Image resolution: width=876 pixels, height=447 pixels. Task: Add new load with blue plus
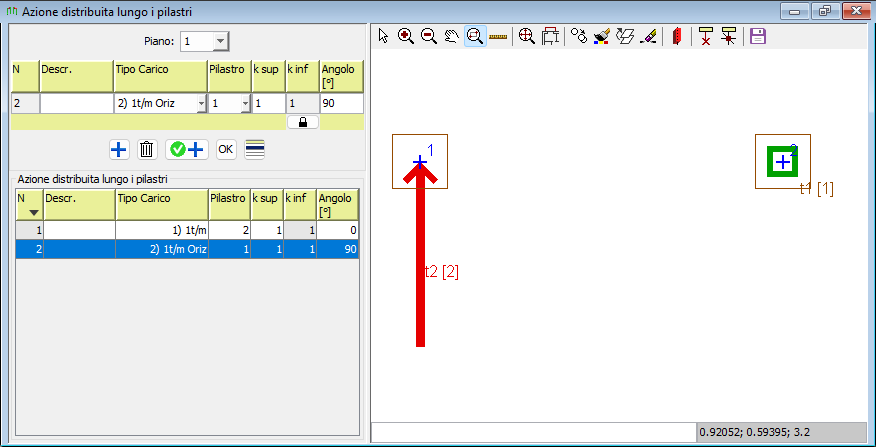pos(119,149)
